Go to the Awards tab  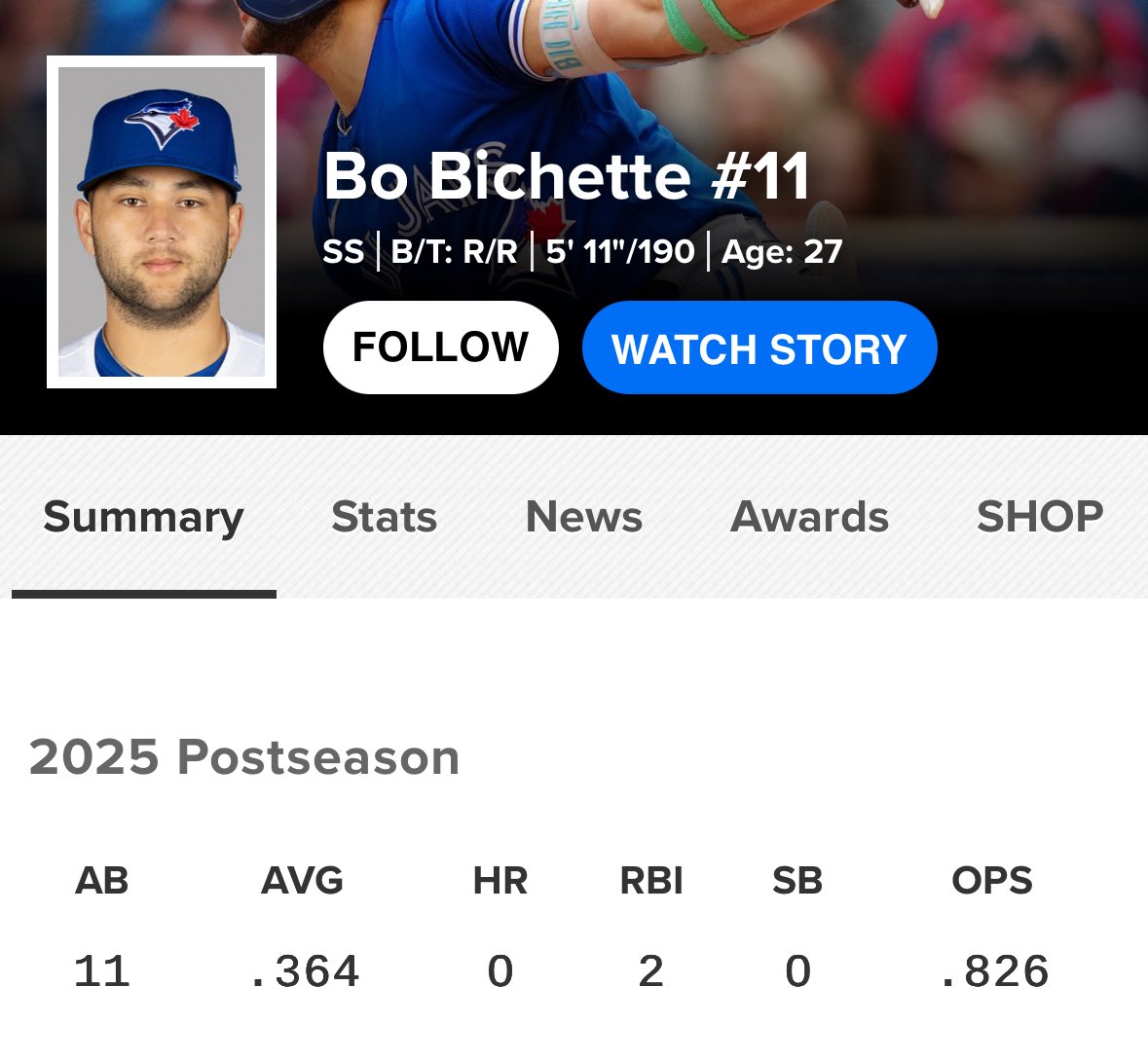click(809, 517)
